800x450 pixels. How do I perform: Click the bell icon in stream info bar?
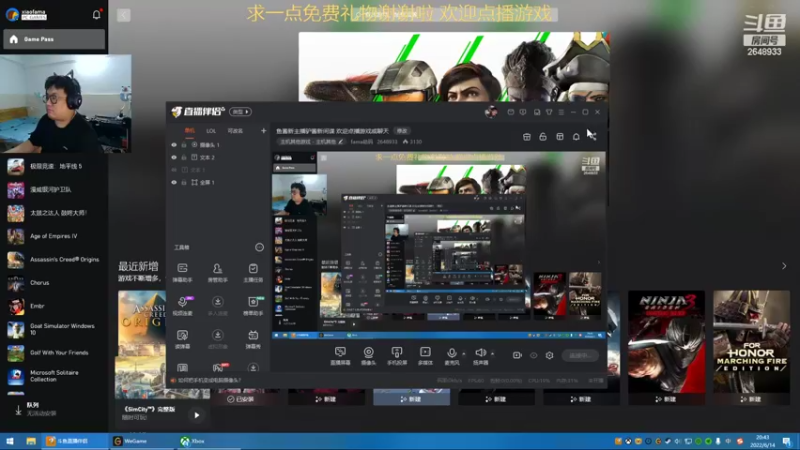576,137
